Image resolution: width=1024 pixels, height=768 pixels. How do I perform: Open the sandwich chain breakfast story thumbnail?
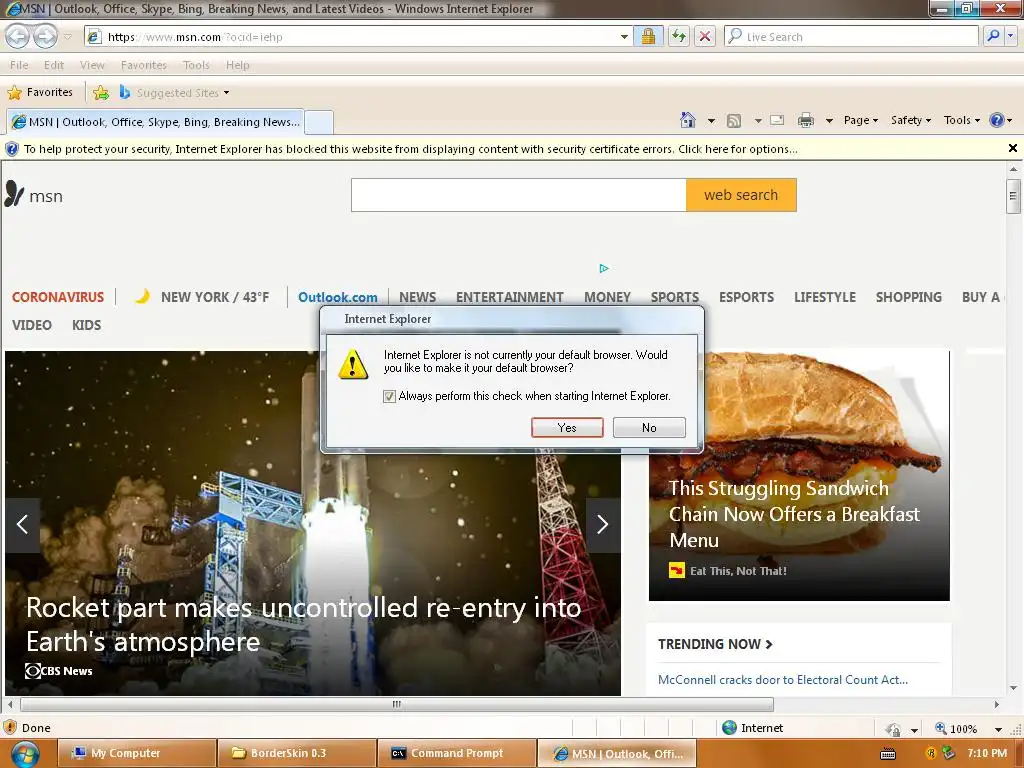point(799,475)
